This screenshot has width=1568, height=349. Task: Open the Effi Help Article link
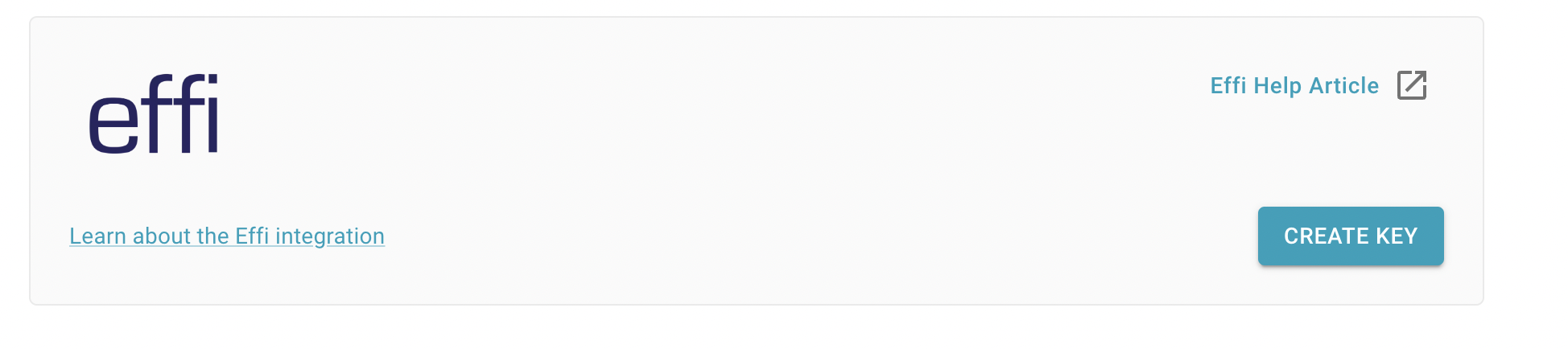pyautogui.click(x=1294, y=85)
